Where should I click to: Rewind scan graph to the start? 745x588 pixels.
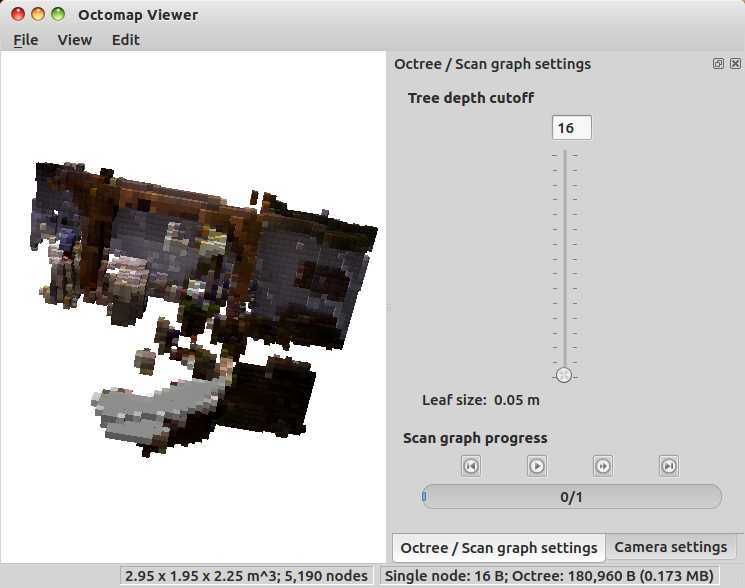471,466
